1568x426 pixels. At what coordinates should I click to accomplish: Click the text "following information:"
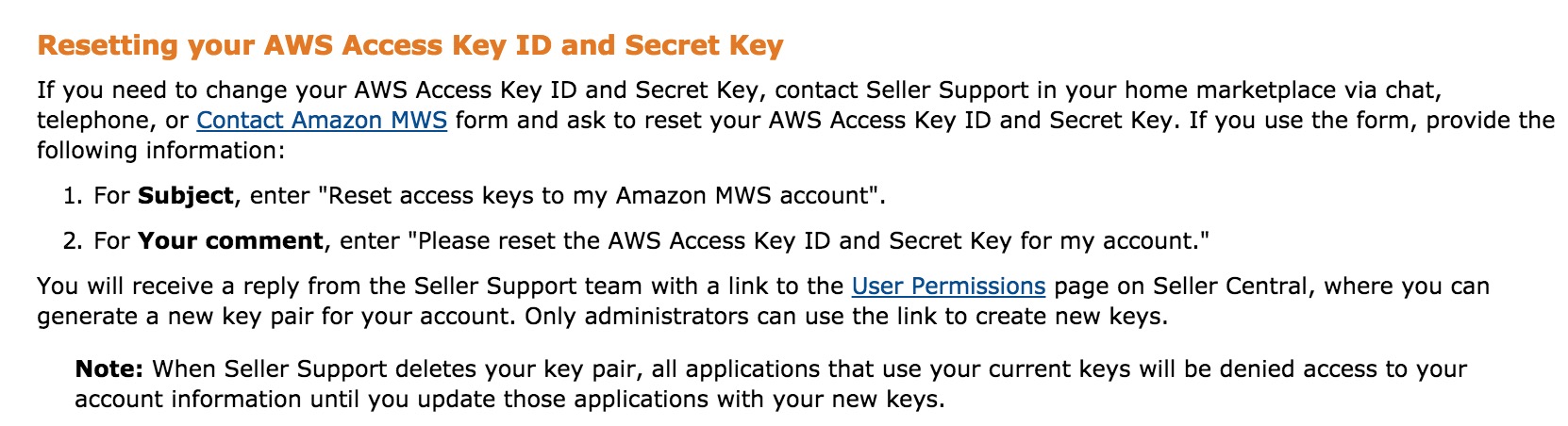(x=160, y=151)
